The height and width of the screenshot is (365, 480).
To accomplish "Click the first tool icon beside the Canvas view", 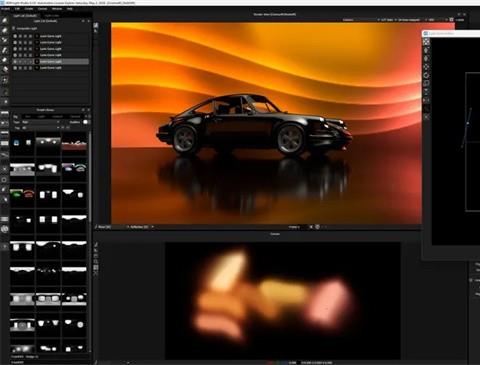I will pyautogui.click(x=96, y=244).
